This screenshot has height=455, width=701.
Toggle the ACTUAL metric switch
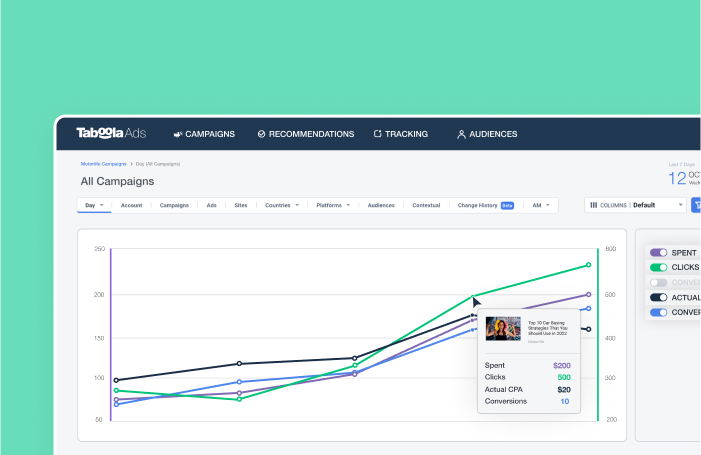[659, 297]
